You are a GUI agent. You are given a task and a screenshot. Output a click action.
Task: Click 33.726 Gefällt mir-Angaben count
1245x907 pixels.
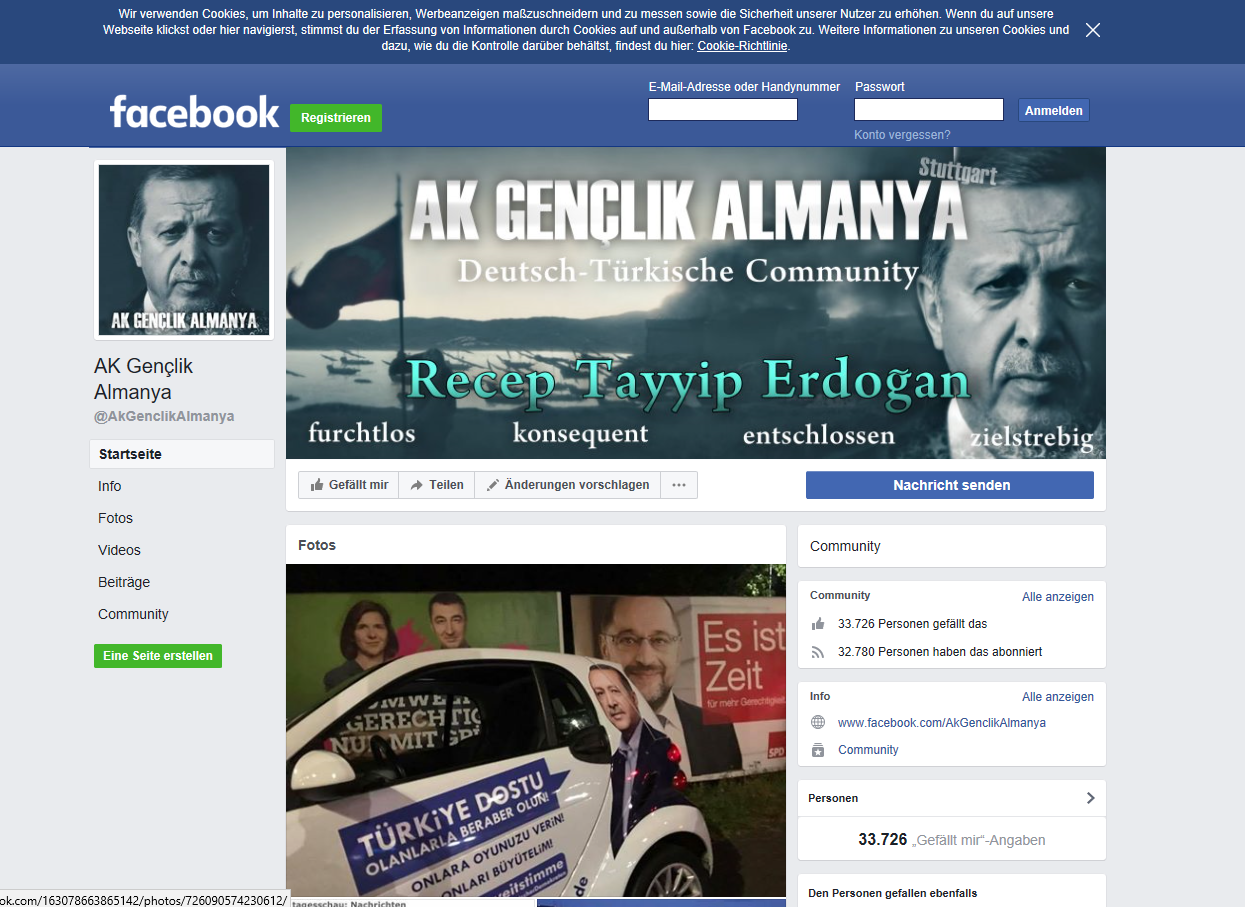952,840
